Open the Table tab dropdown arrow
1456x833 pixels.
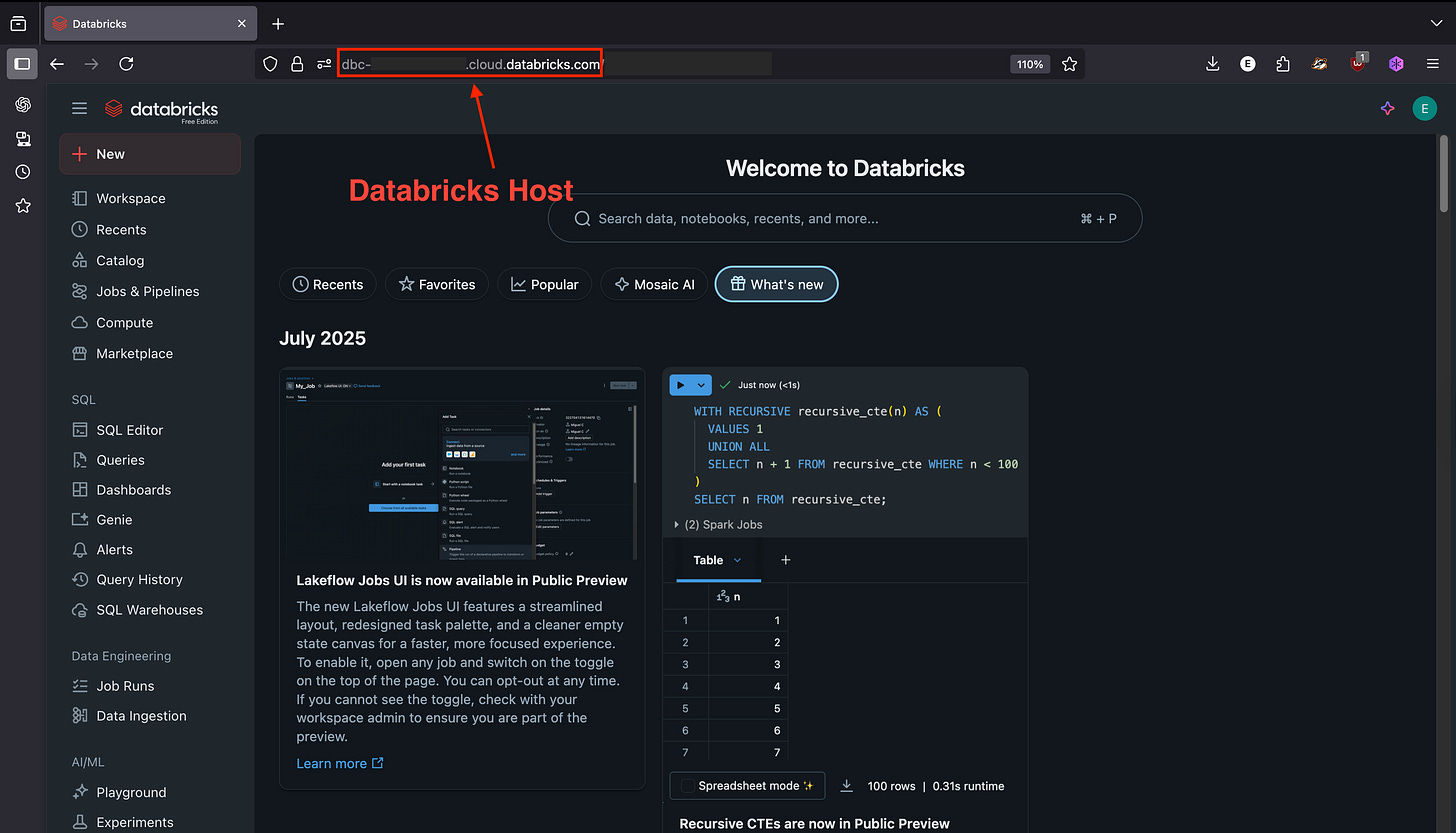[x=738, y=560]
